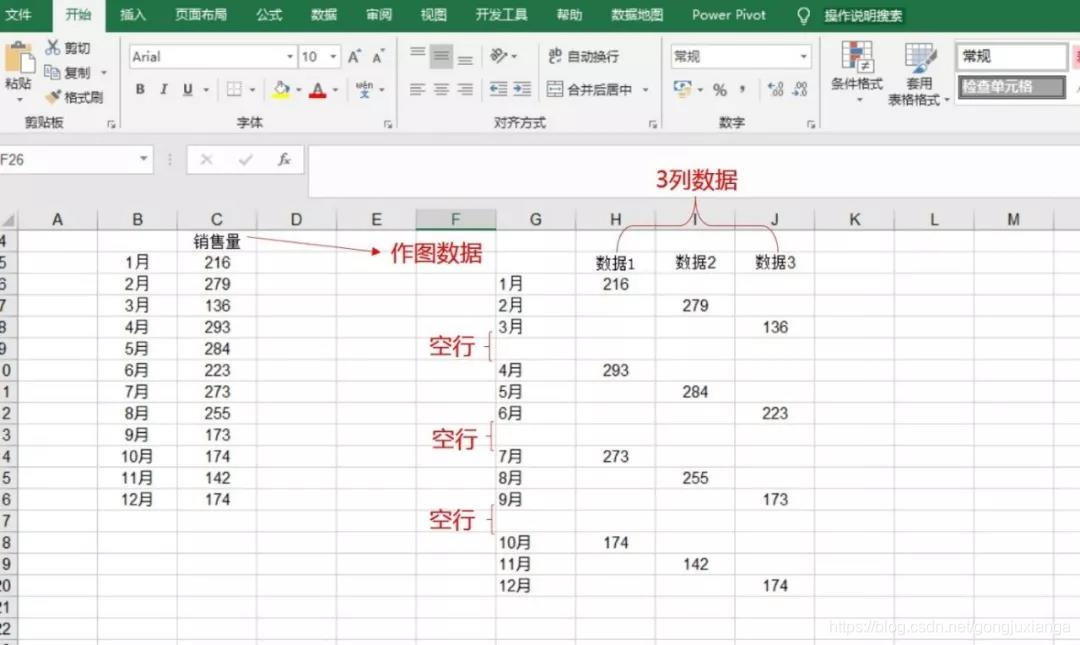Click the Insert Function fx button

coord(284,160)
